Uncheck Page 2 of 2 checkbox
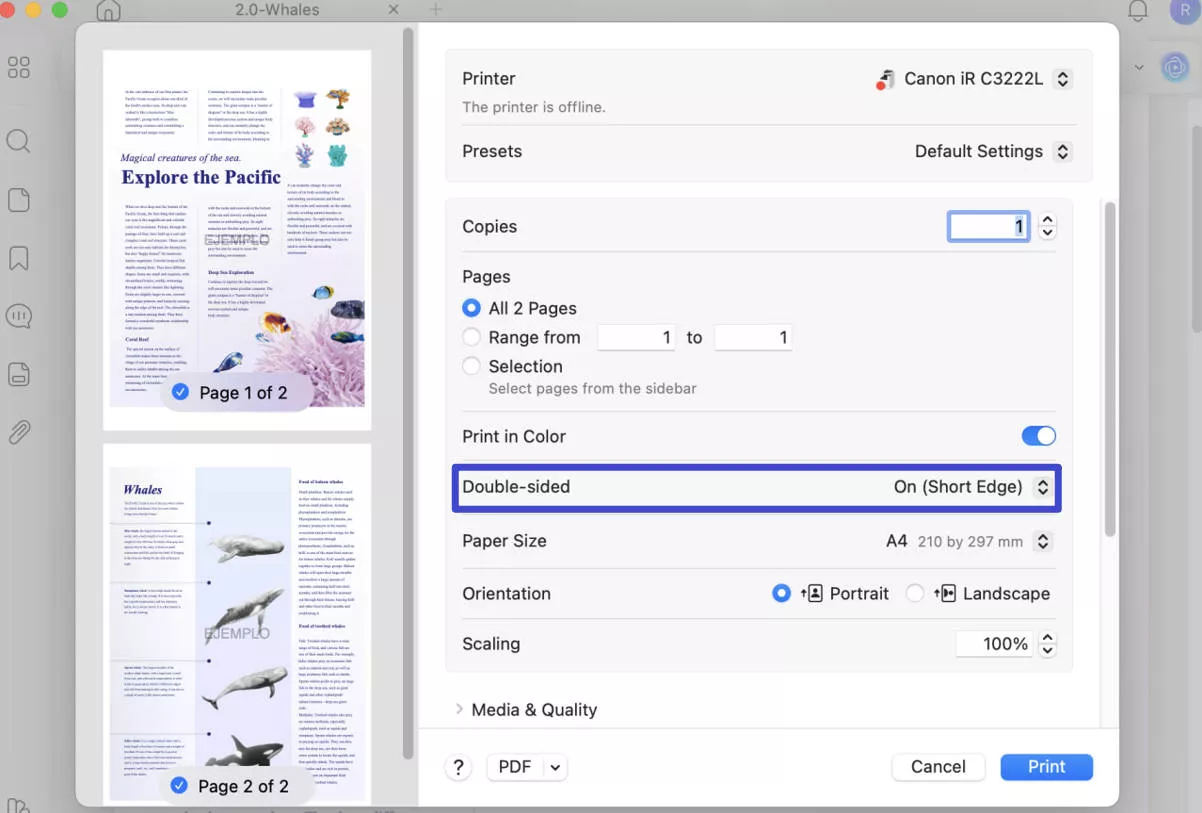 pos(179,786)
